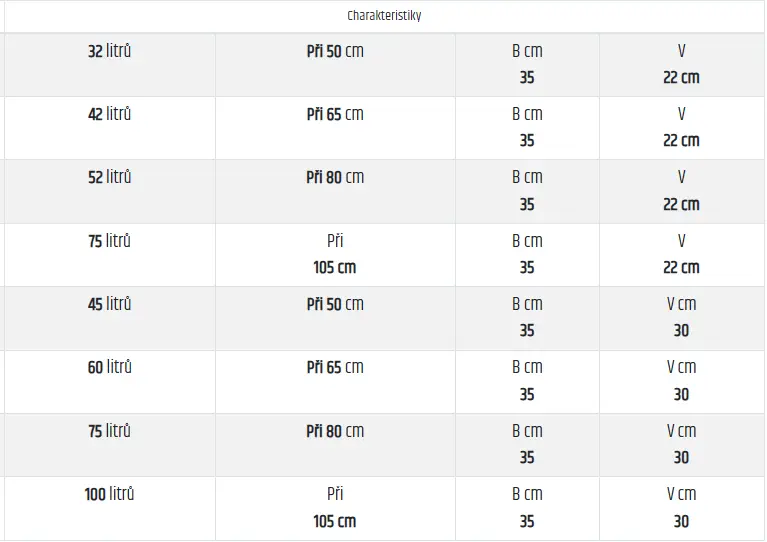Select the 52 litrů volume cell

click(109, 178)
